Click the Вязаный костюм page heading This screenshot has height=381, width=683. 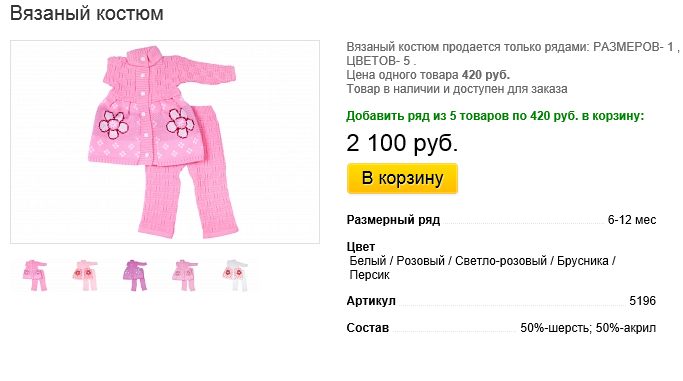point(87,13)
